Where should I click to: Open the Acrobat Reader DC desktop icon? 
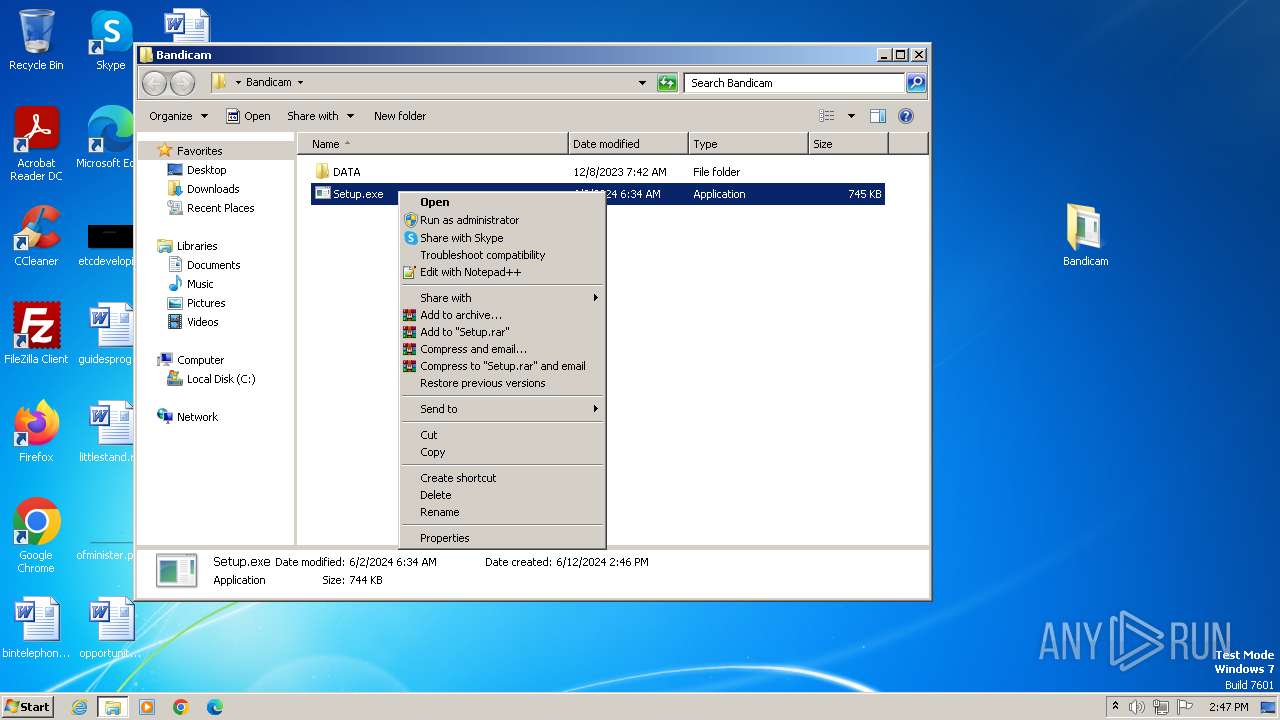point(36,143)
